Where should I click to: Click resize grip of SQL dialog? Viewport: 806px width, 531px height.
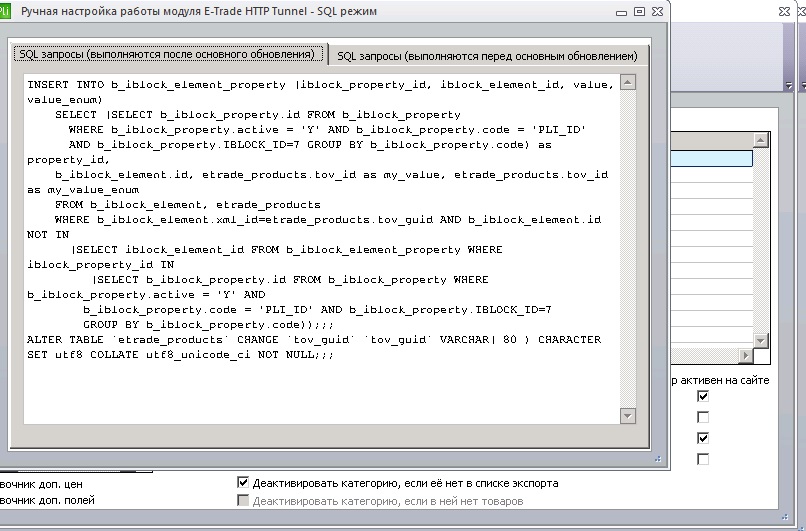[657, 459]
